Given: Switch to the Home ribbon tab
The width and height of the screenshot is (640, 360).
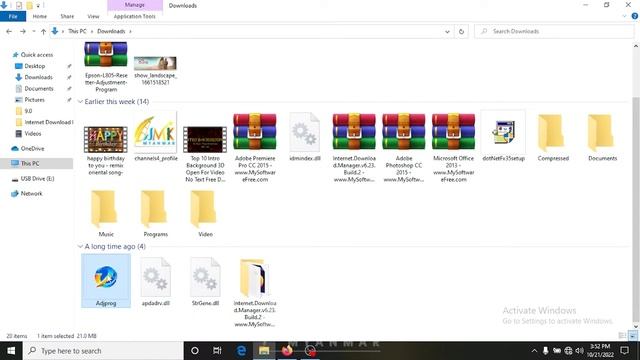Looking at the screenshot, I should [x=40, y=16].
